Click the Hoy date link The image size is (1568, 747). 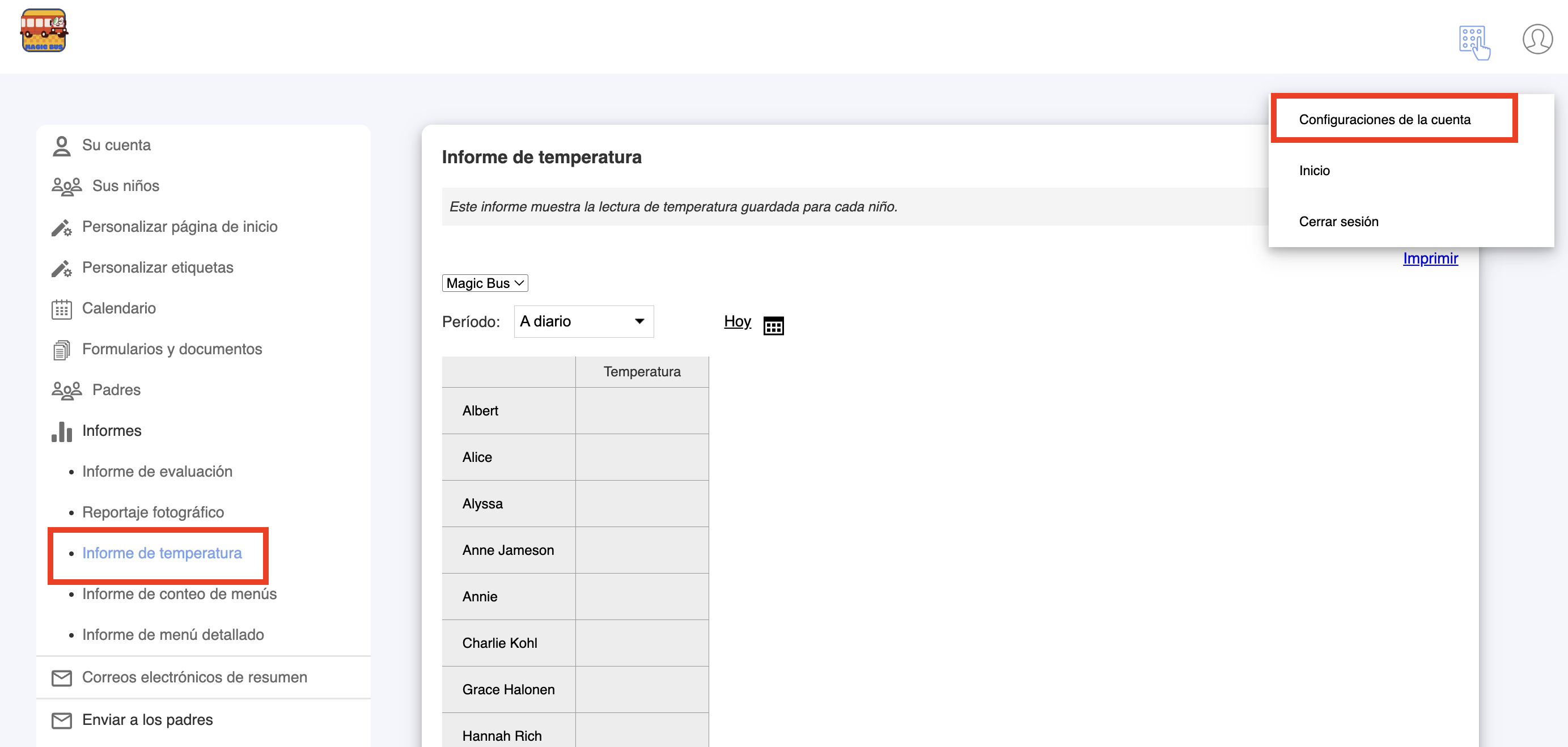pyautogui.click(x=736, y=321)
